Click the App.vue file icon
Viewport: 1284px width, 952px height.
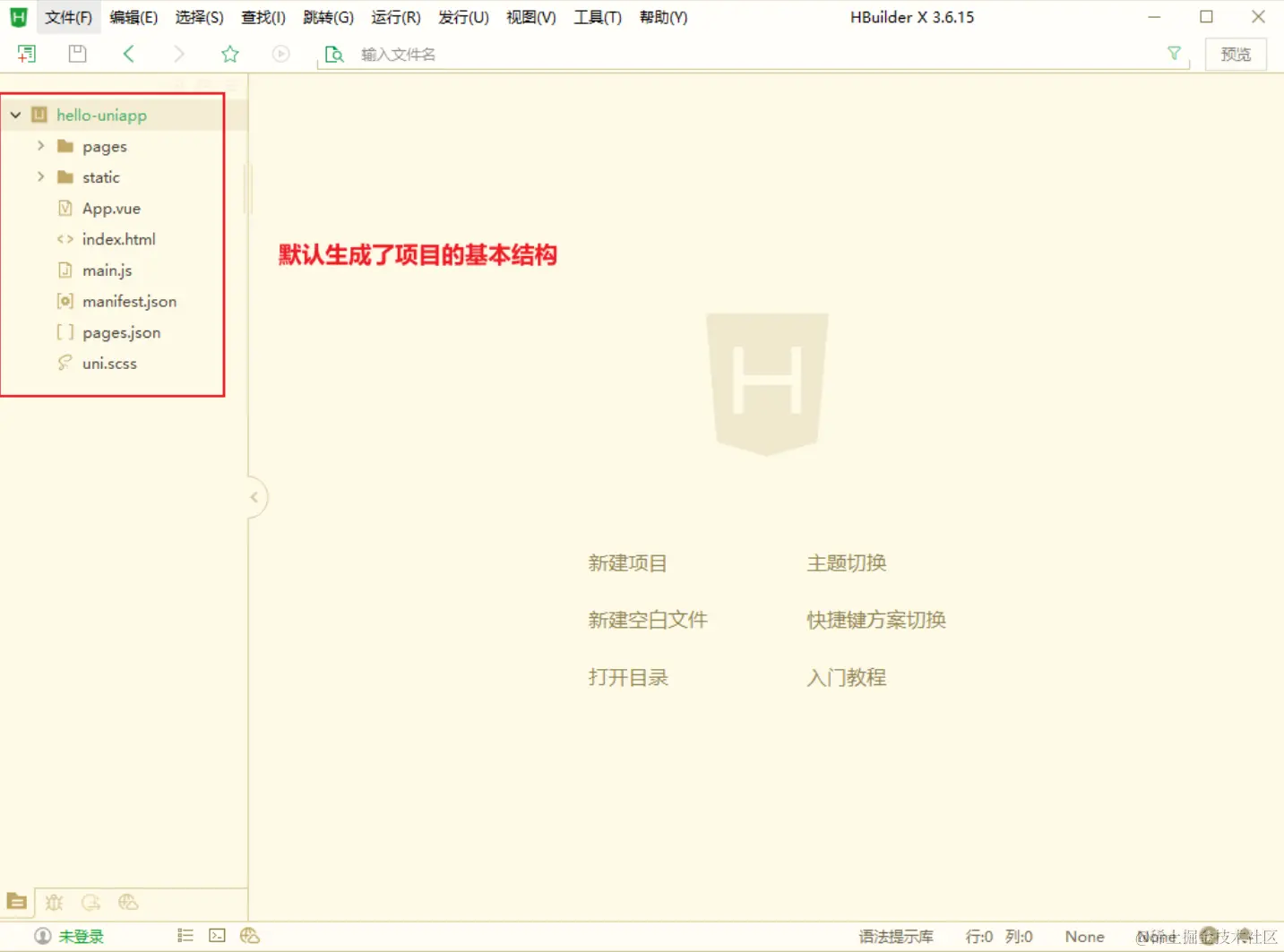(x=65, y=208)
